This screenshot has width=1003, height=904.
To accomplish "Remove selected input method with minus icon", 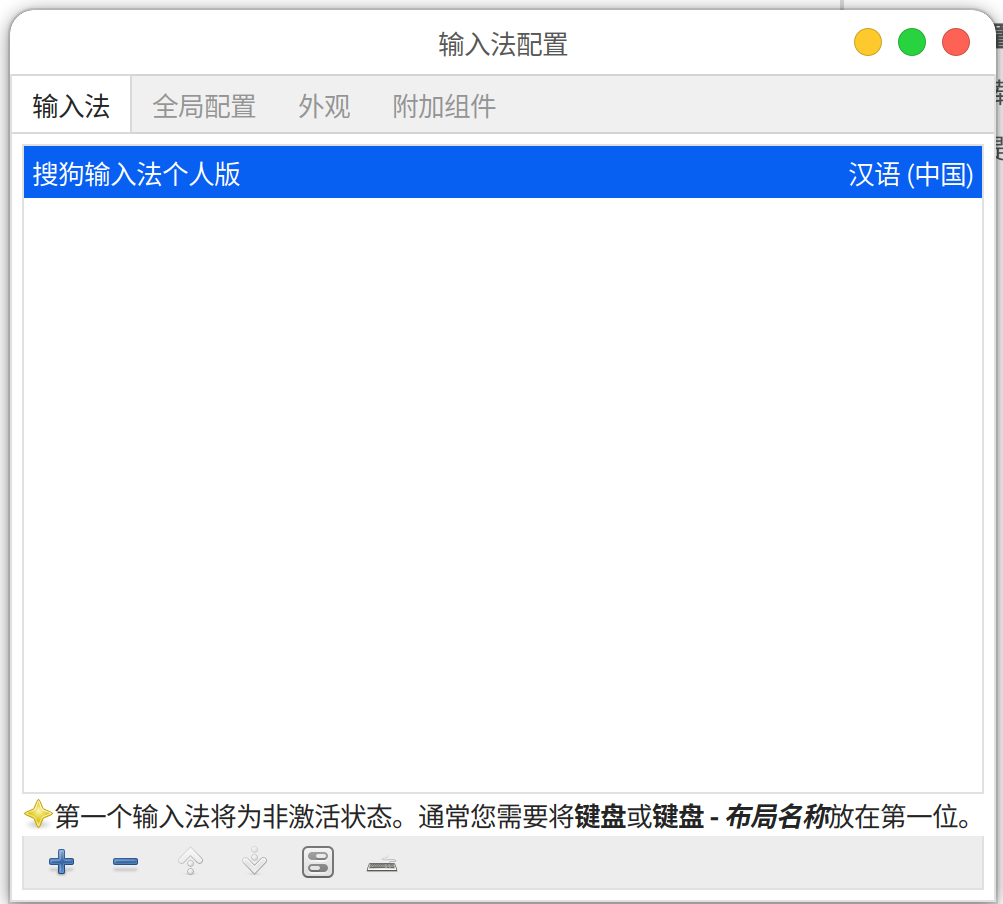I will [125, 862].
